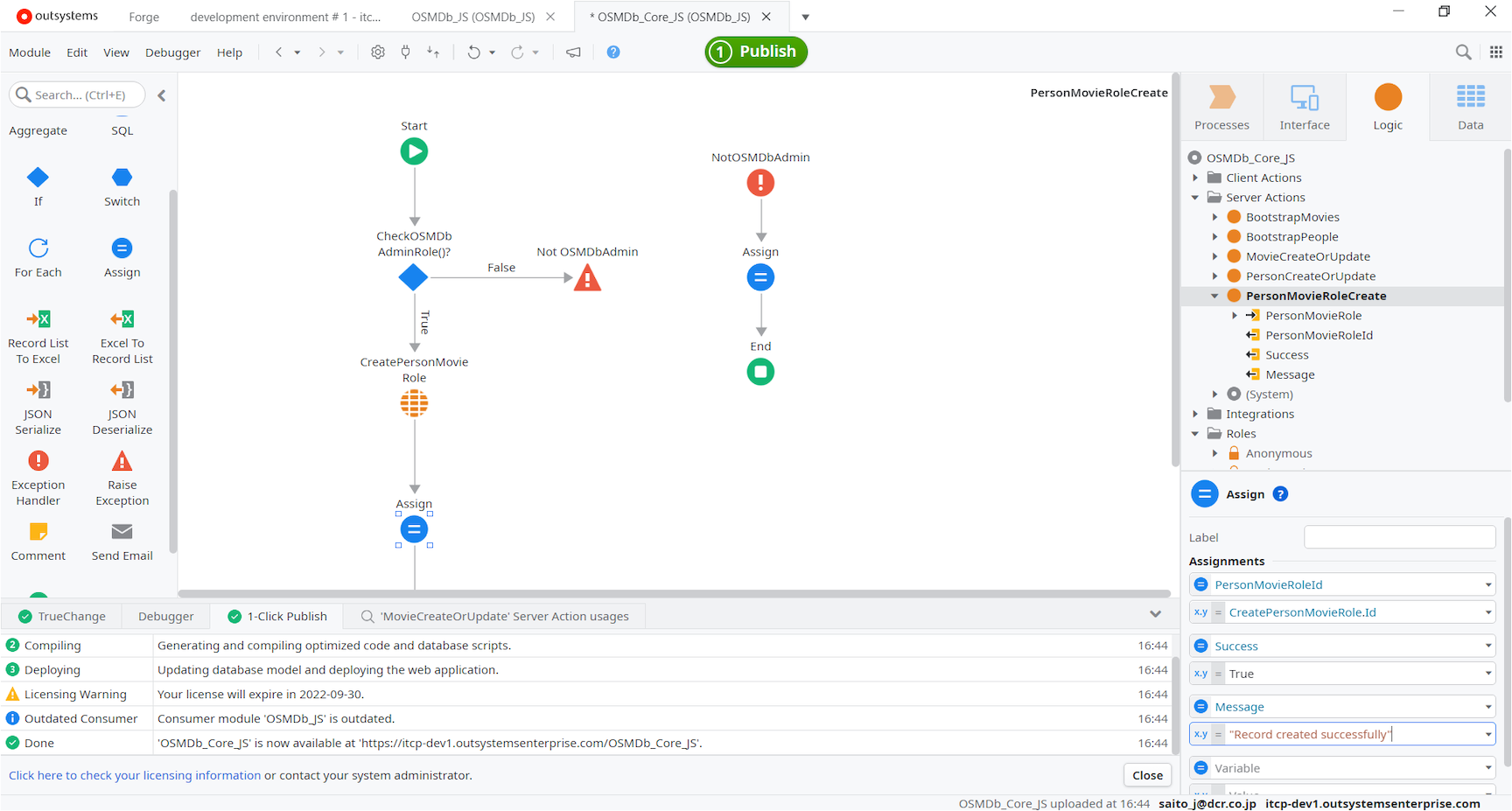1512x811 pixels.
Task: Open the Debugger menu
Action: tap(172, 52)
